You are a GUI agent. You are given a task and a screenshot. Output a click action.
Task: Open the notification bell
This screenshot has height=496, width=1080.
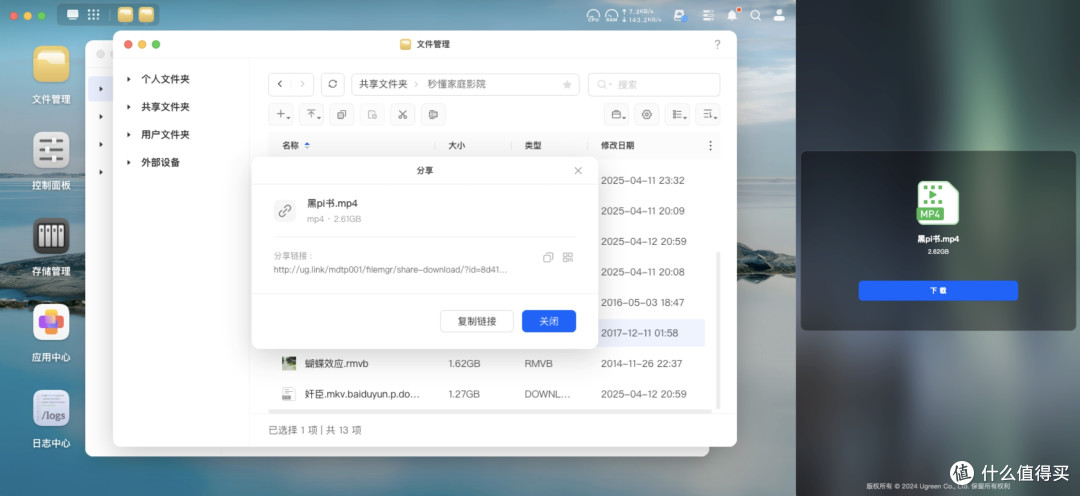click(733, 15)
